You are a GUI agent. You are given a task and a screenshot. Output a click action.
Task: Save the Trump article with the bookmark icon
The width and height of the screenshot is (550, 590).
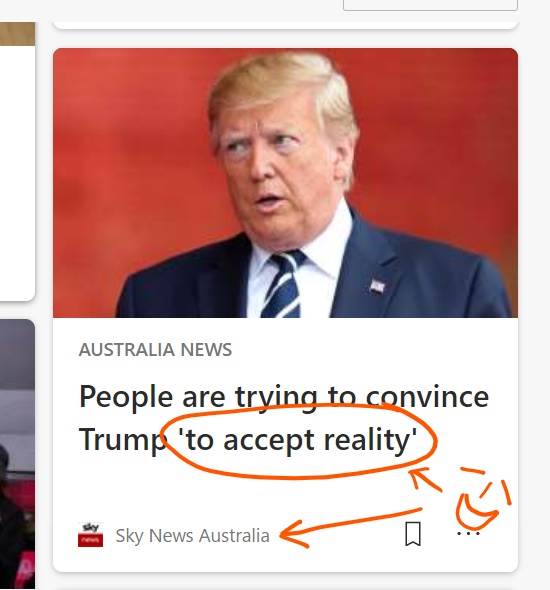click(413, 534)
